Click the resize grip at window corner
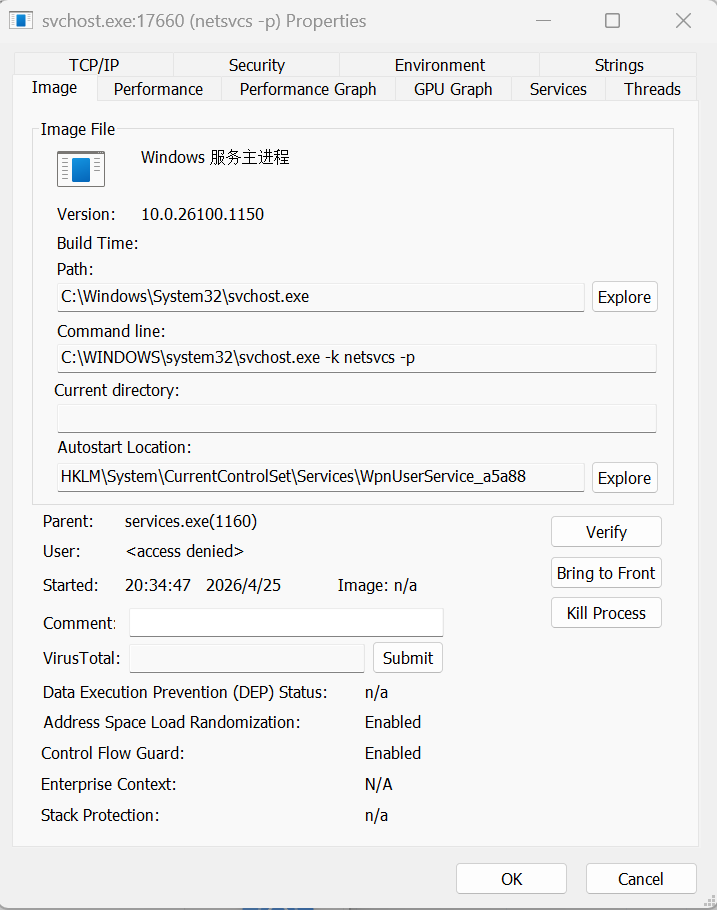Screen dimensions: 717x910 (709, 901)
